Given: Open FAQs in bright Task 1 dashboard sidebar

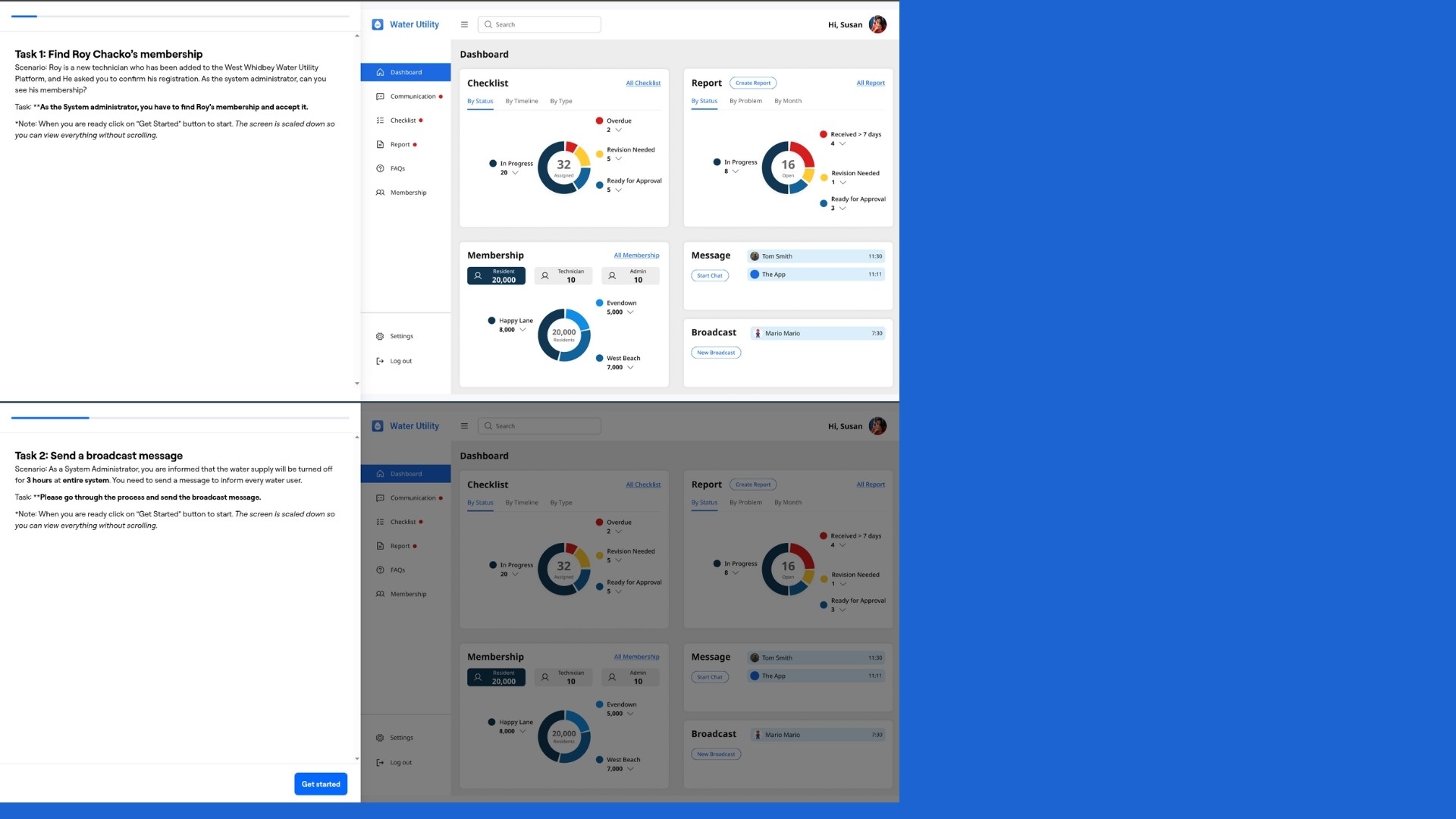Looking at the screenshot, I should (x=397, y=168).
